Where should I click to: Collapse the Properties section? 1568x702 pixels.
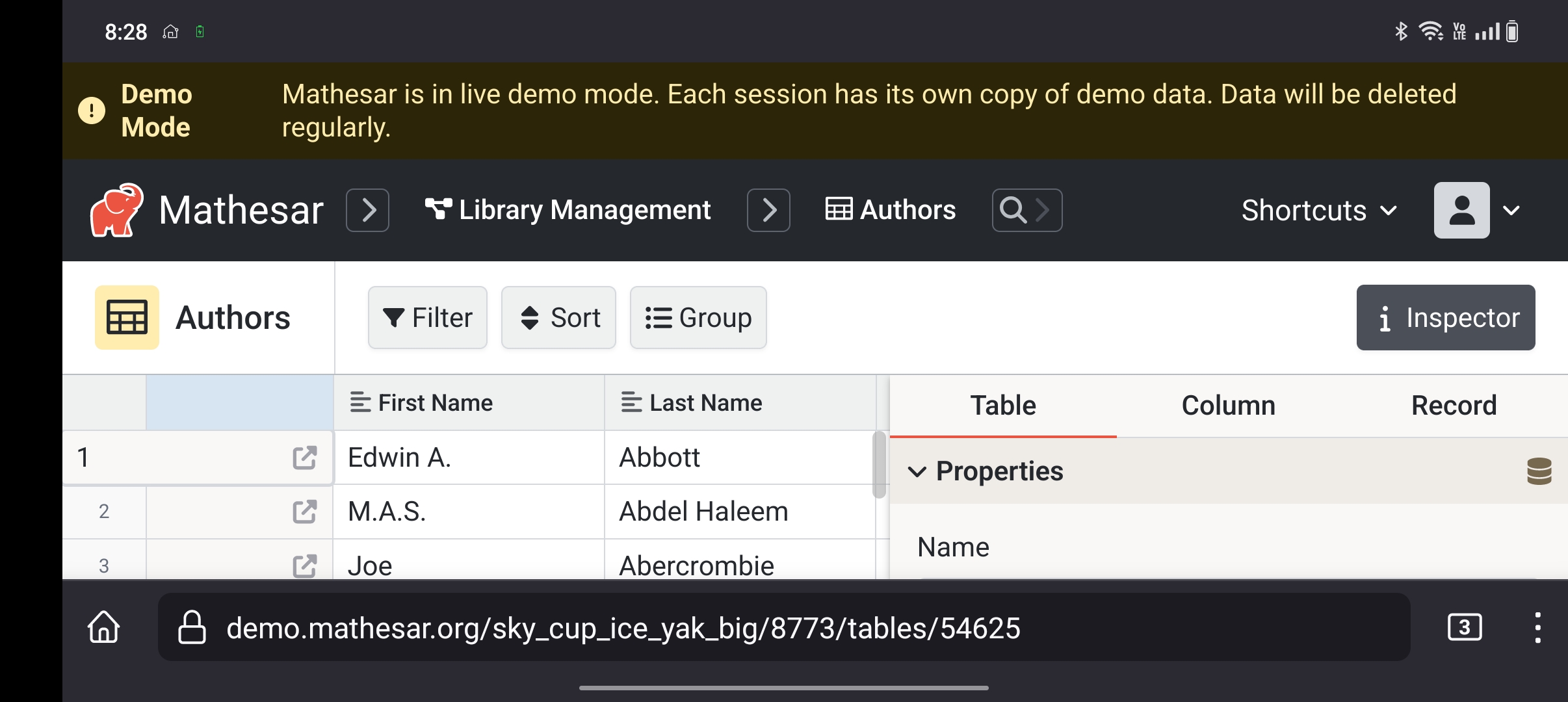[917, 471]
